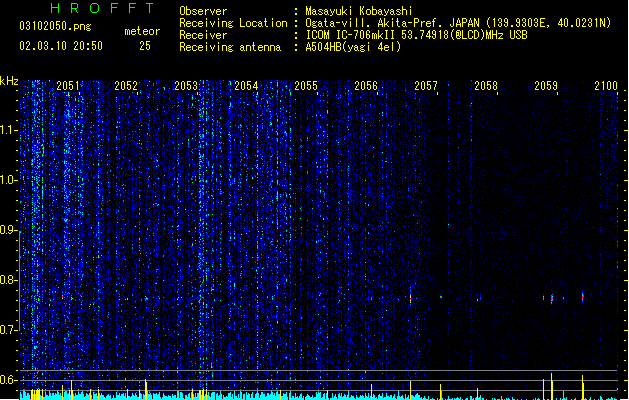The image size is (629, 400).
Task: Click the 1.0 frequency axis label
Action: coord(7,180)
